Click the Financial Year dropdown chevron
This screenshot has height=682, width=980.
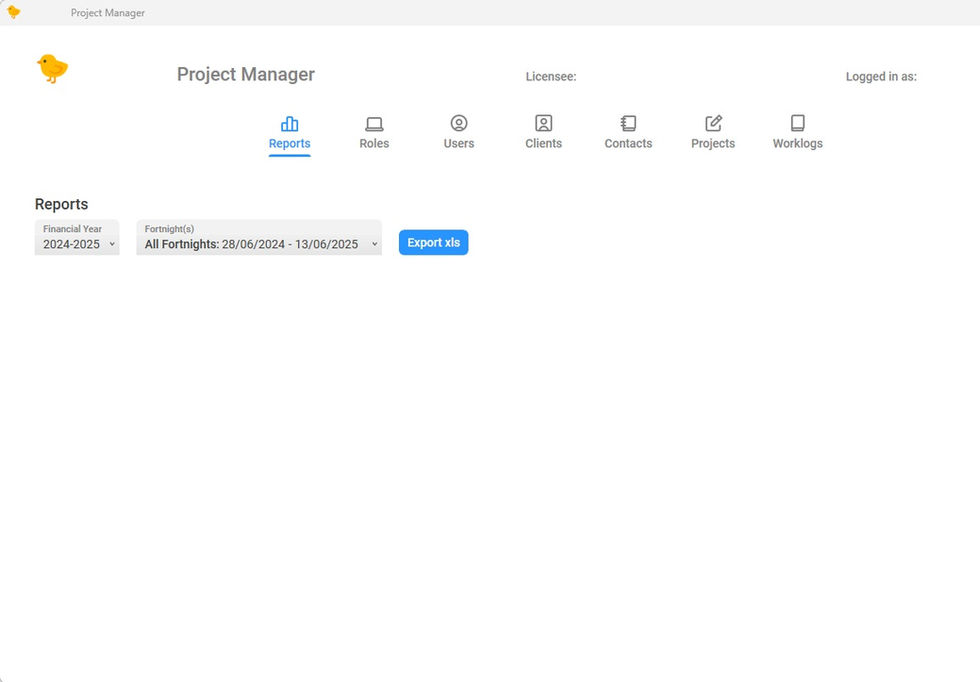tap(111, 244)
